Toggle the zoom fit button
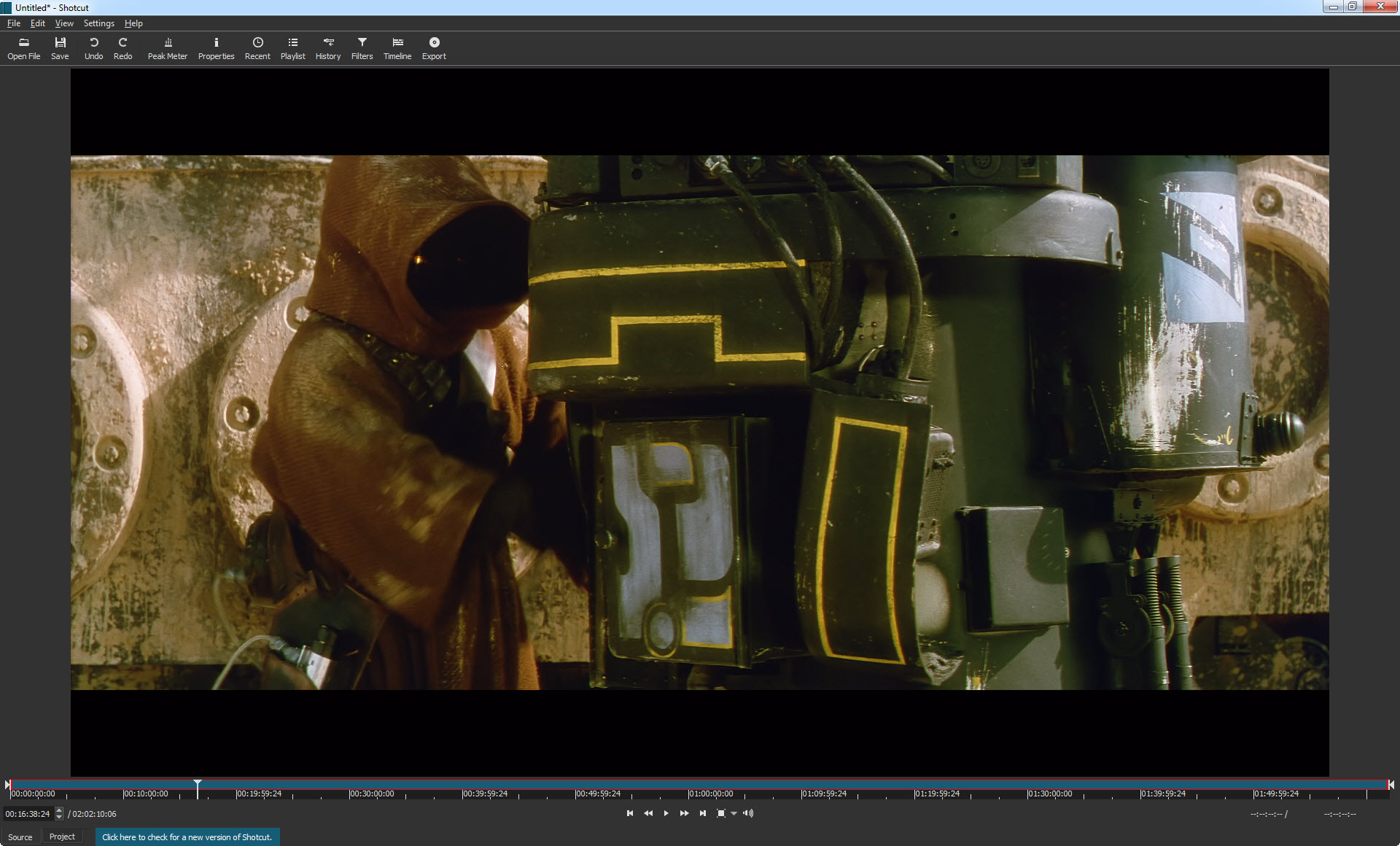This screenshot has width=1400, height=846. tap(721, 813)
